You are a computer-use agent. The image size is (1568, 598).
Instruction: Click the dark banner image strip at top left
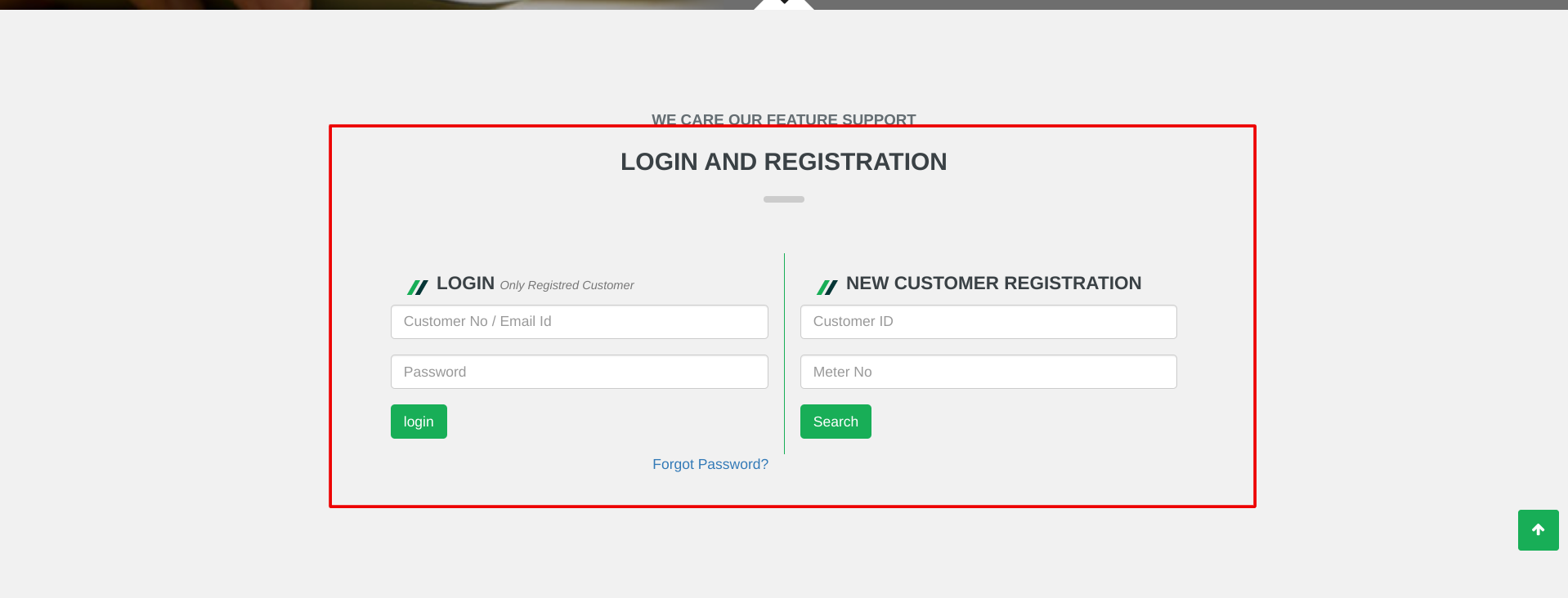[245, 4]
